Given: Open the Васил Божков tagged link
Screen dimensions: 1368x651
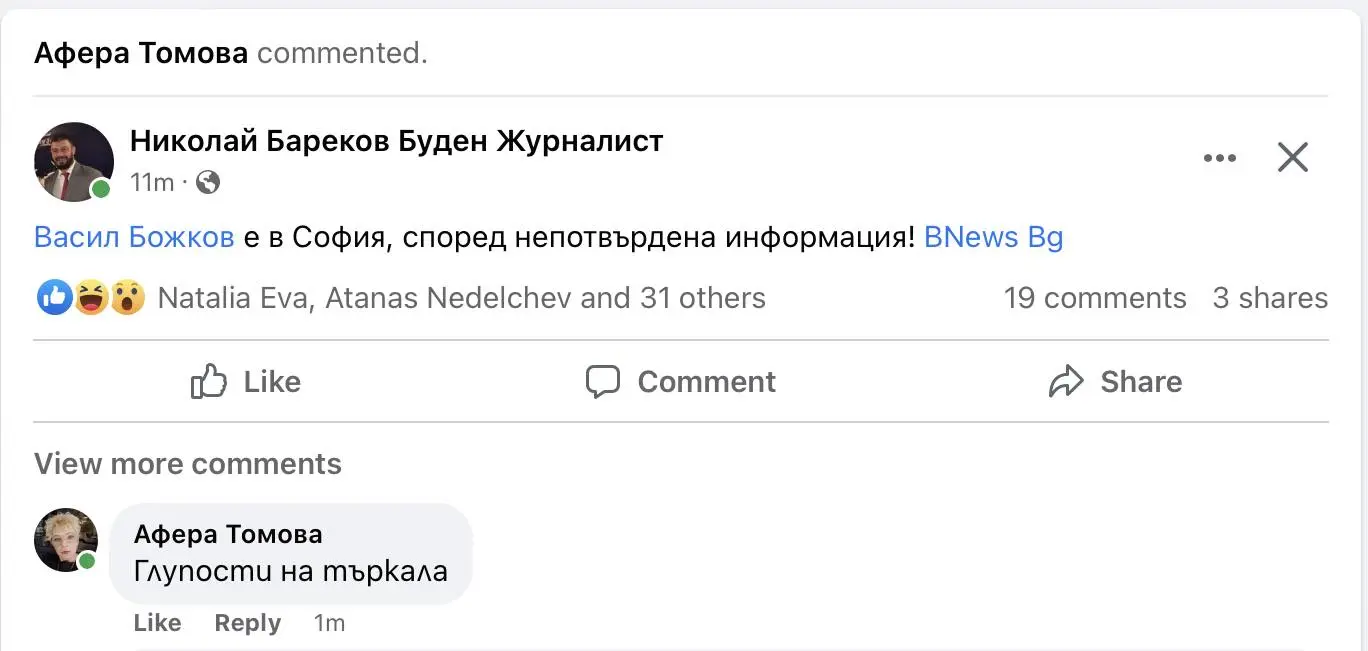Looking at the screenshot, I should (134, 238).
